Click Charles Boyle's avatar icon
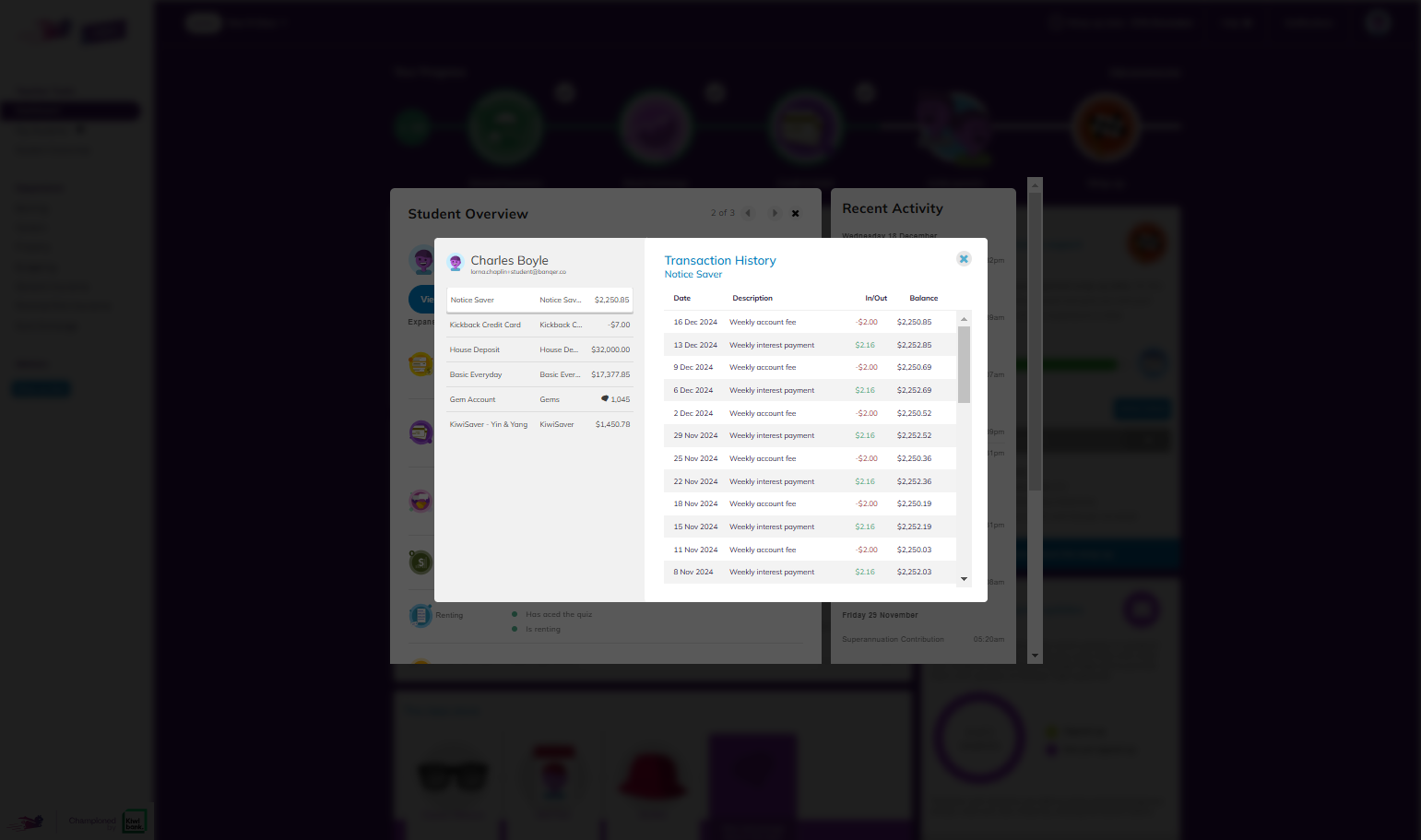The image size is (1421, 840). tap(456, 263)
